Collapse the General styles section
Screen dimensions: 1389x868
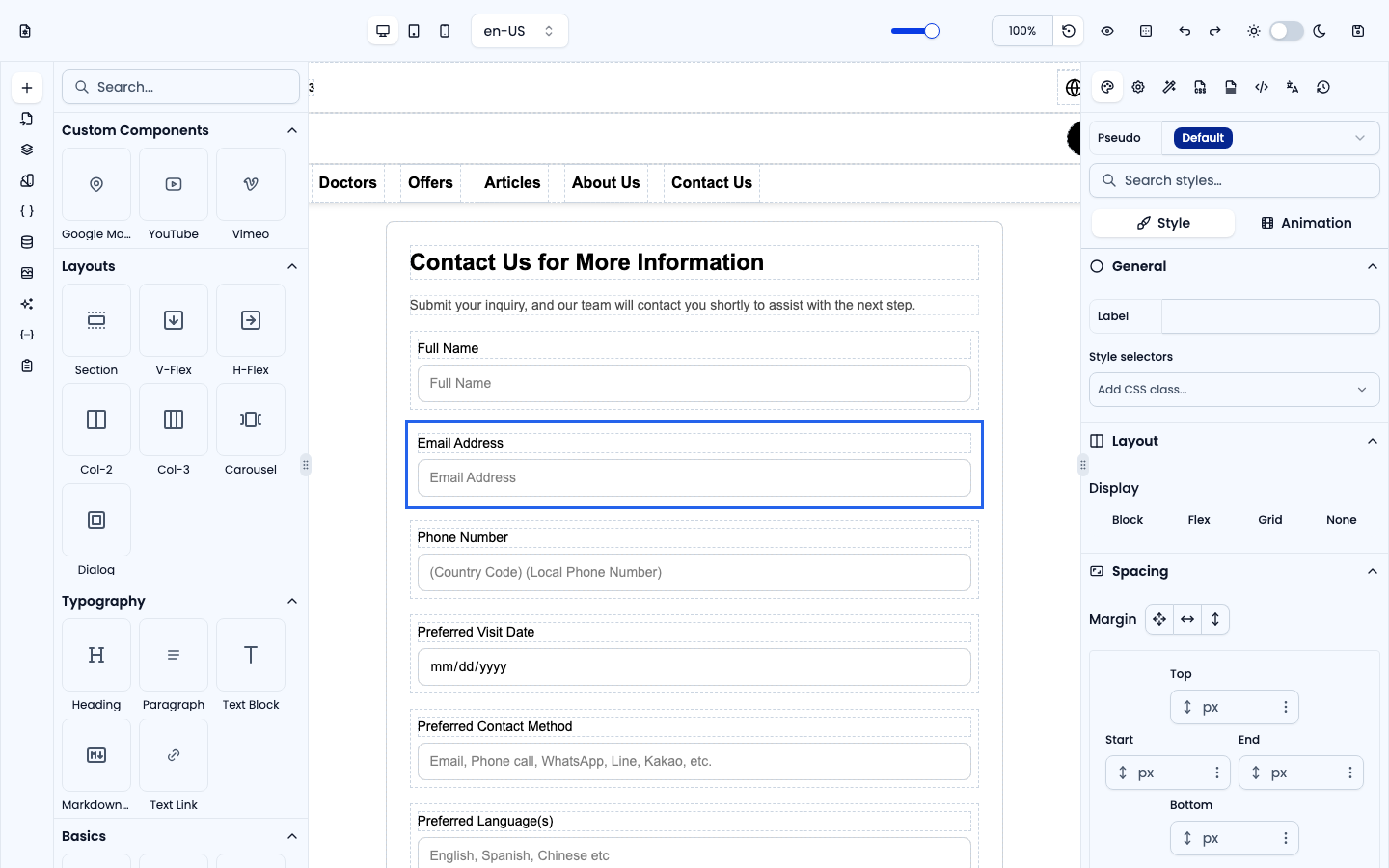1373,266
